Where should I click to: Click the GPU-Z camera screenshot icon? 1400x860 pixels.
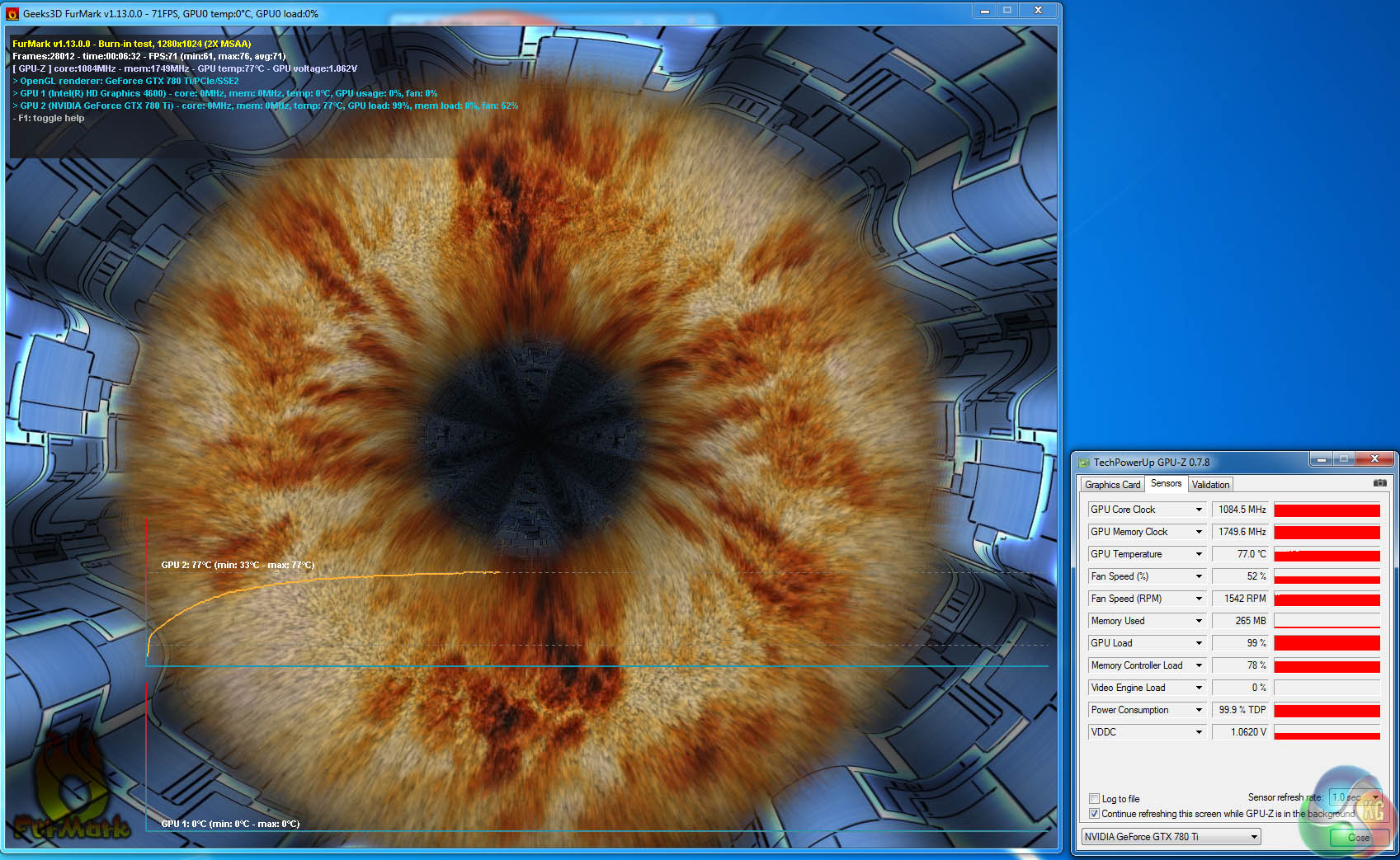1379,483
